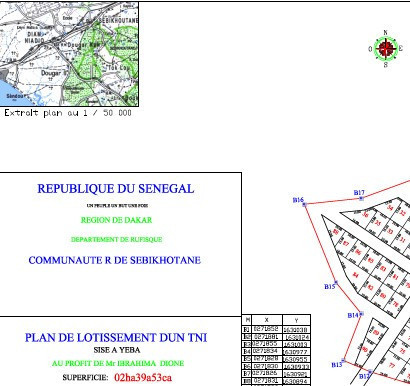Viewport: 410px width, 386px height.
Task: Select the blue square marker at B13
Action: point(343,360)
